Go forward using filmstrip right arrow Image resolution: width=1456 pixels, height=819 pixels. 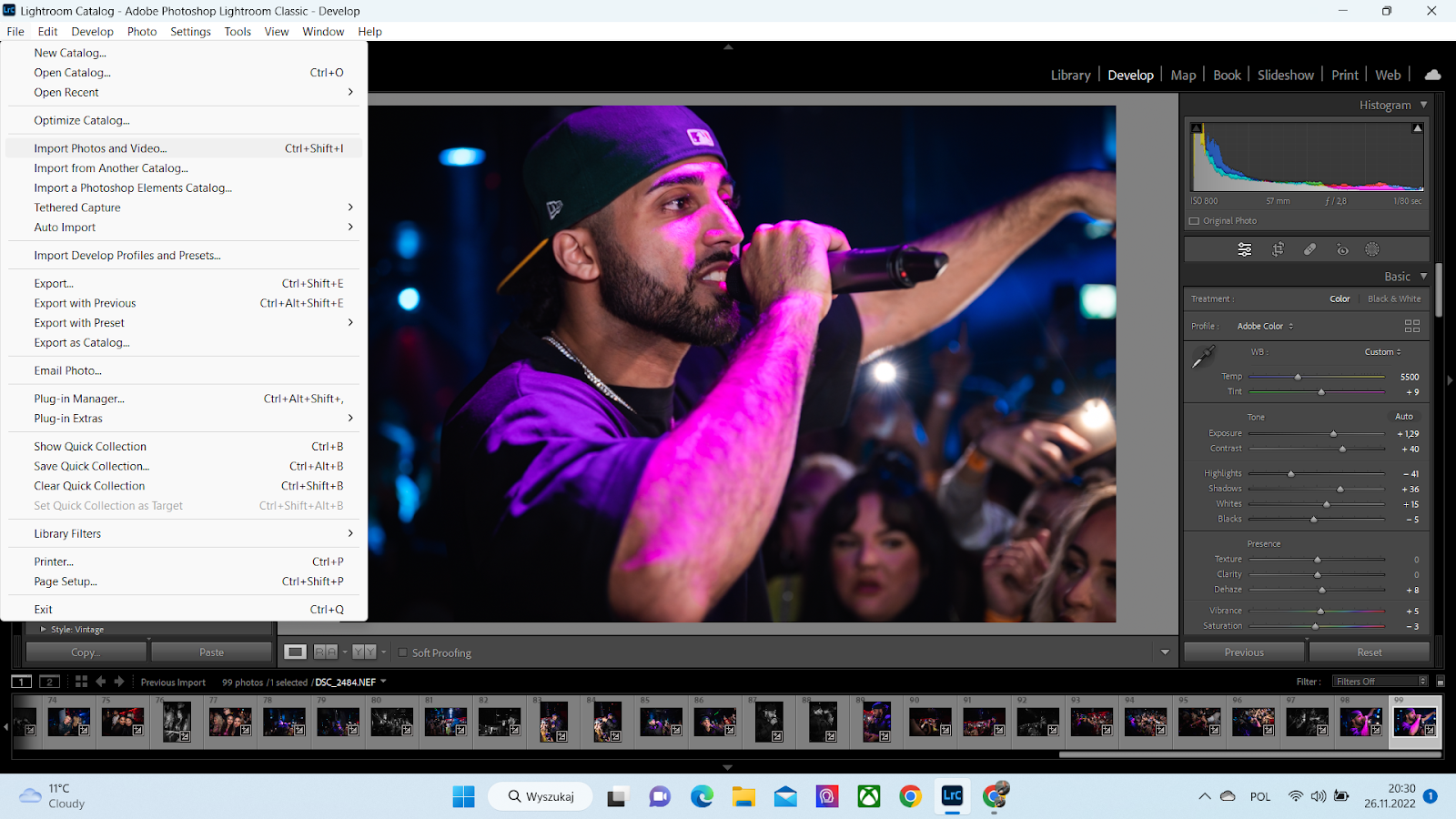118,681
